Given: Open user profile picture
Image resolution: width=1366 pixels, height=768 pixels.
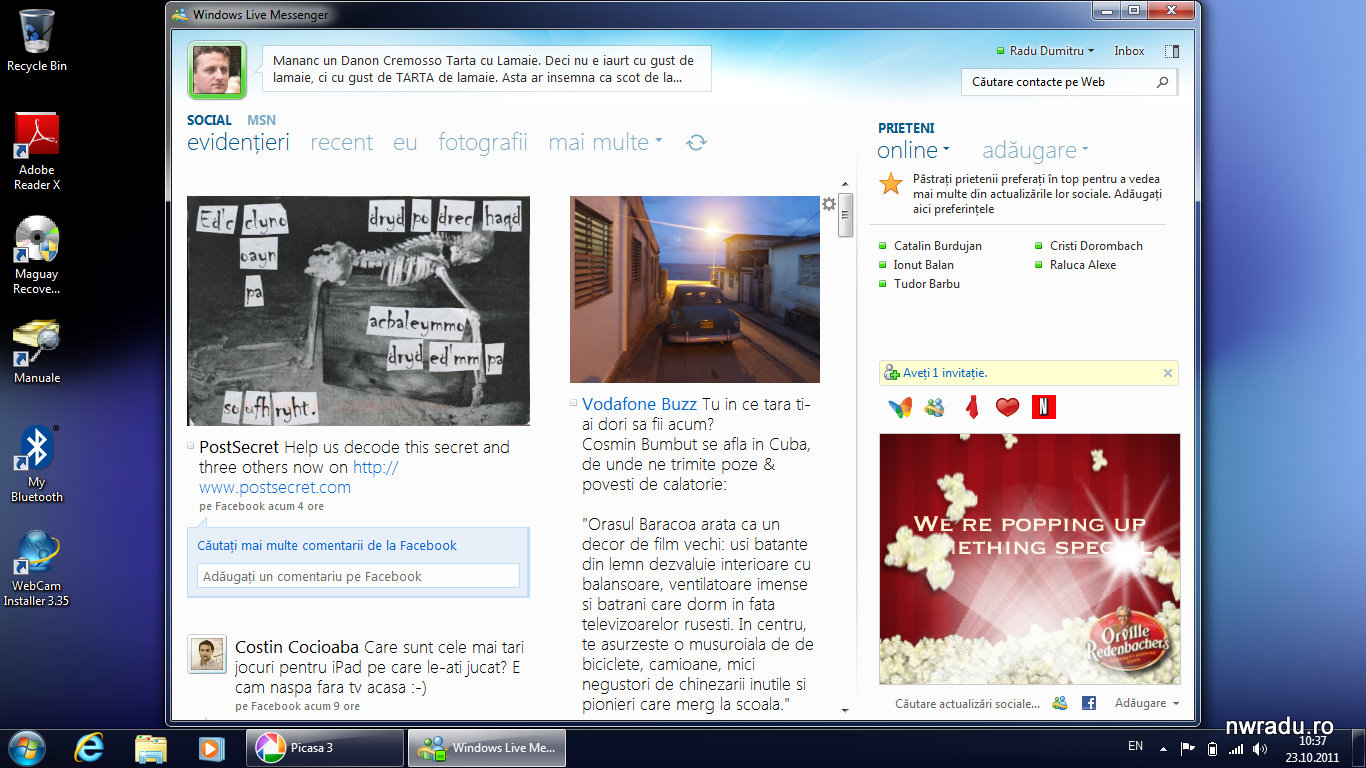Looking at the screenshot, I should [217, 70].
